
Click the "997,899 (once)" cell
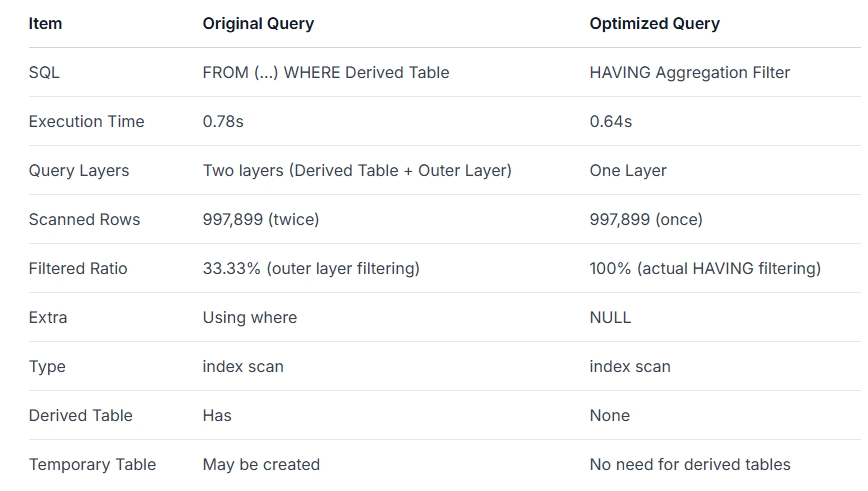646,219
